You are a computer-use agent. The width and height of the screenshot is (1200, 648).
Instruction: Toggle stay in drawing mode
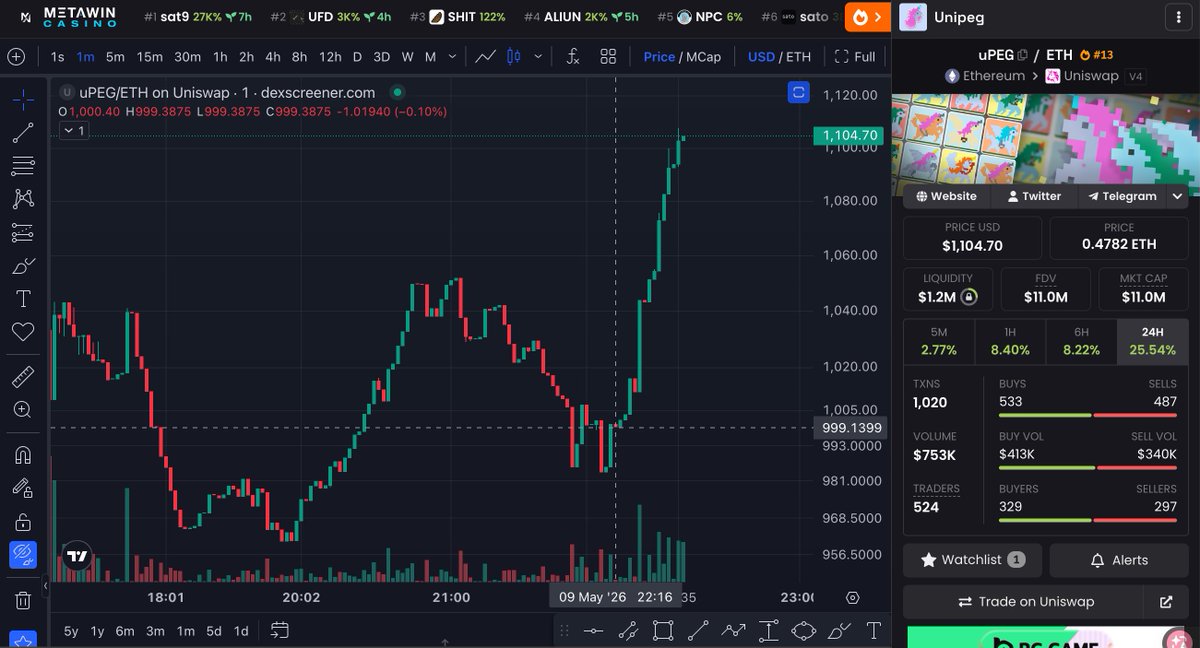(23, 488)
